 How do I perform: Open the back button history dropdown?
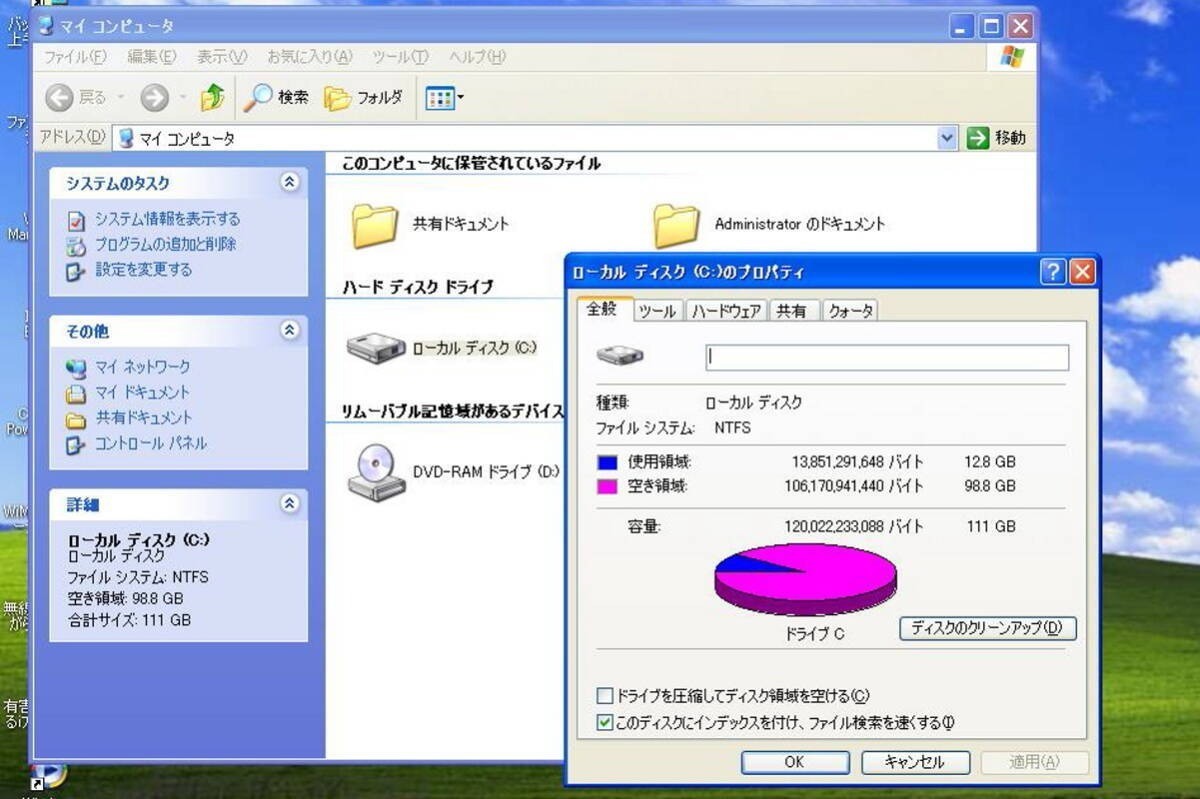[122, 97]
